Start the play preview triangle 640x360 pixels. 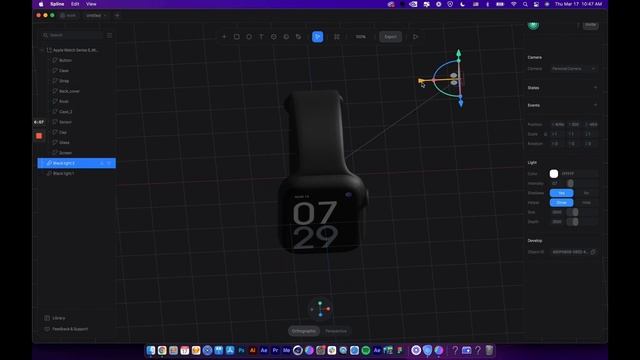[x=416, y=37]
